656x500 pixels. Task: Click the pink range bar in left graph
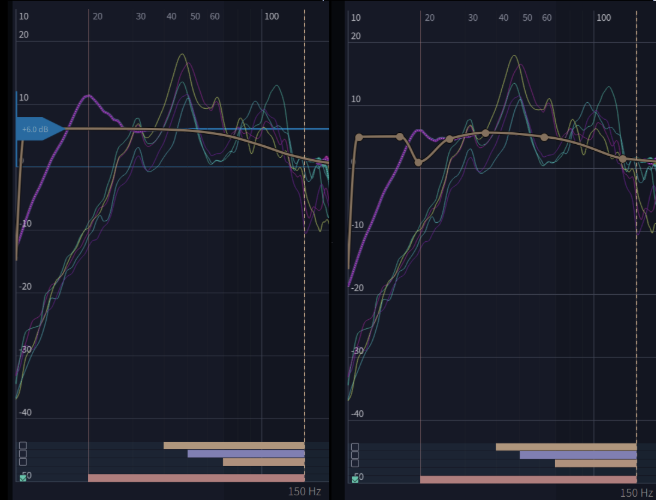point(195,478)
